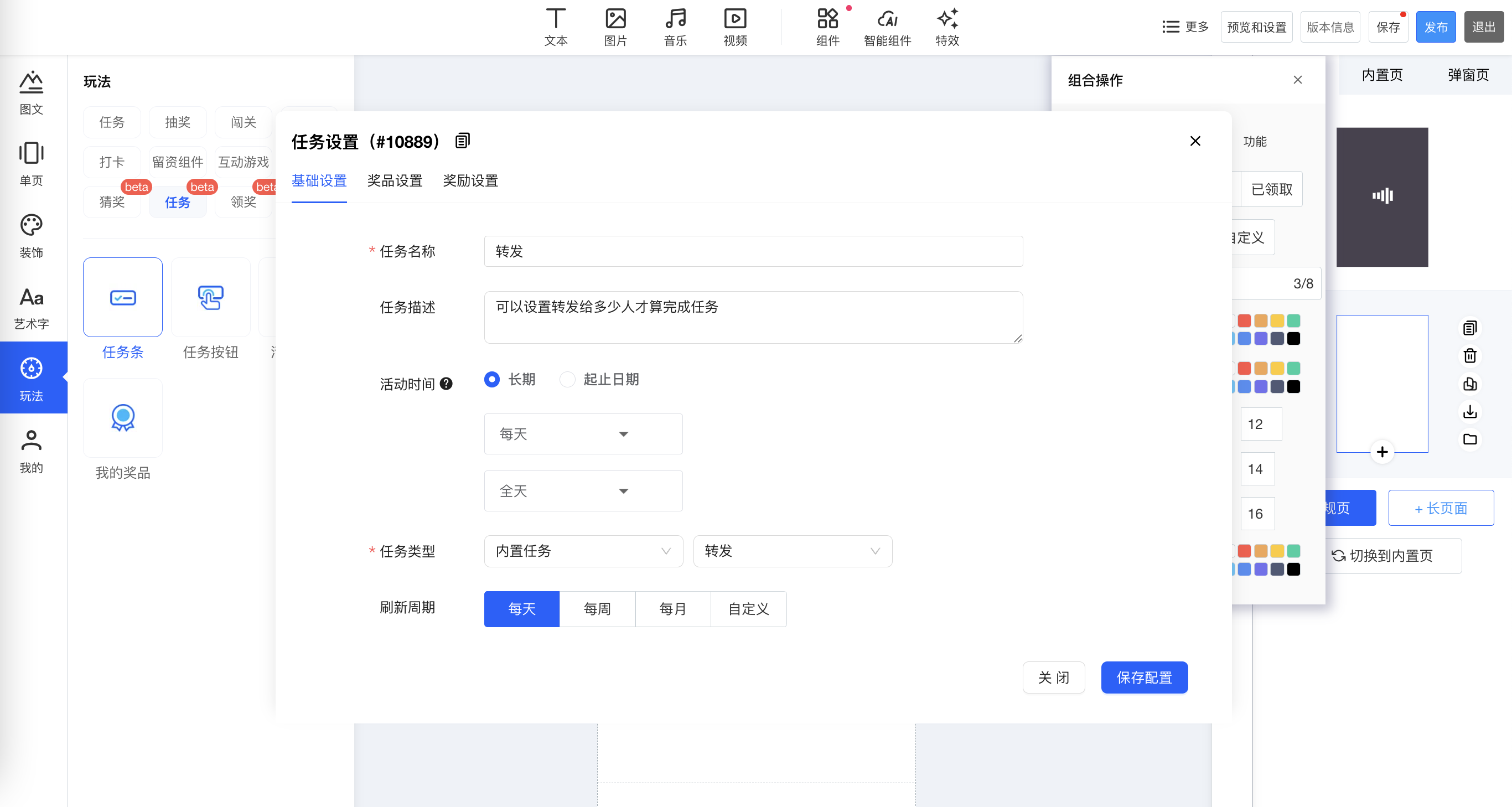Screen dimensions: 1512x807
Task: Expand the 内置任务 task type dropdown
Action: [x=583, y=551]
